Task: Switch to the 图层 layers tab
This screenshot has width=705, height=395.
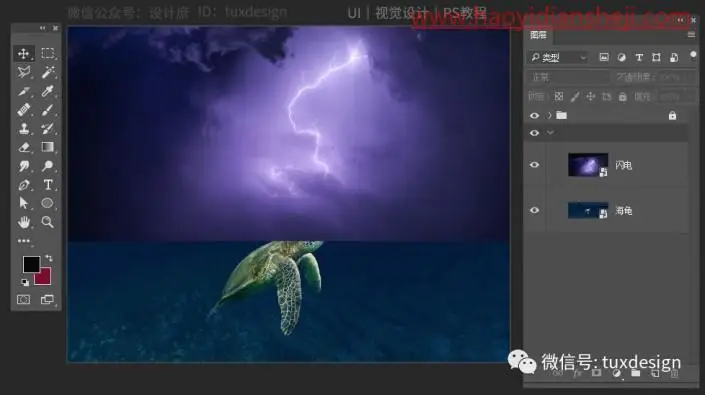Action: point(538,35)
